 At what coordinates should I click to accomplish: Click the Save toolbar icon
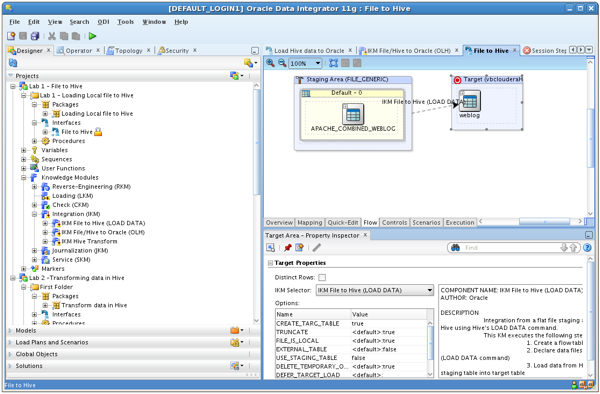pyautogui.click(x=23, y=36)
